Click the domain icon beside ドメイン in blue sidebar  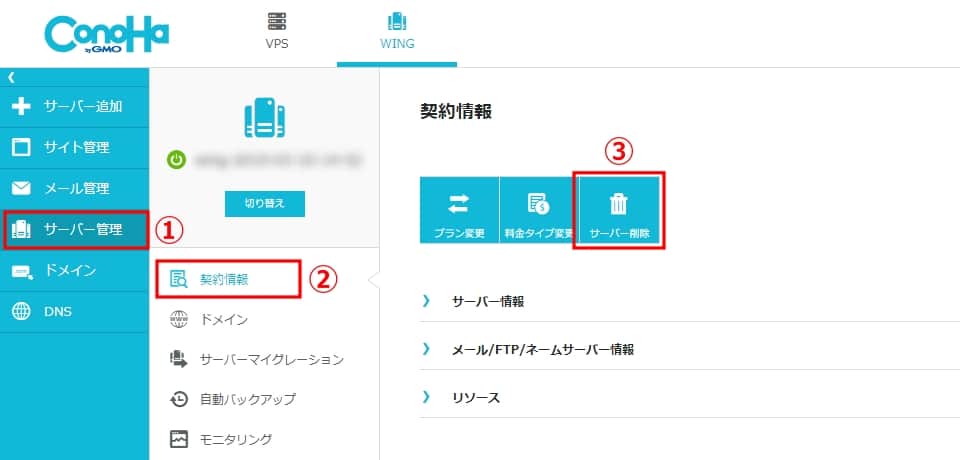[22, 271]
